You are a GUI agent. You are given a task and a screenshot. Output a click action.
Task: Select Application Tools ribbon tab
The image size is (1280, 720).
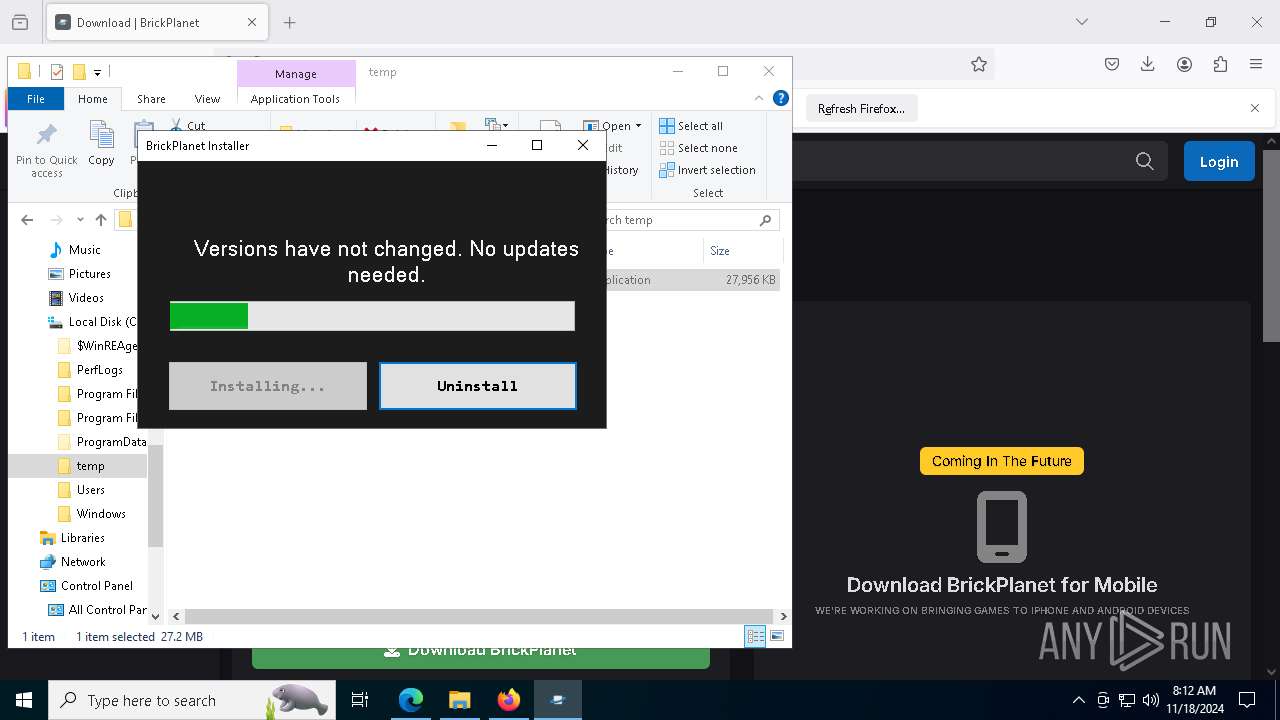click(x=295, y=99)
